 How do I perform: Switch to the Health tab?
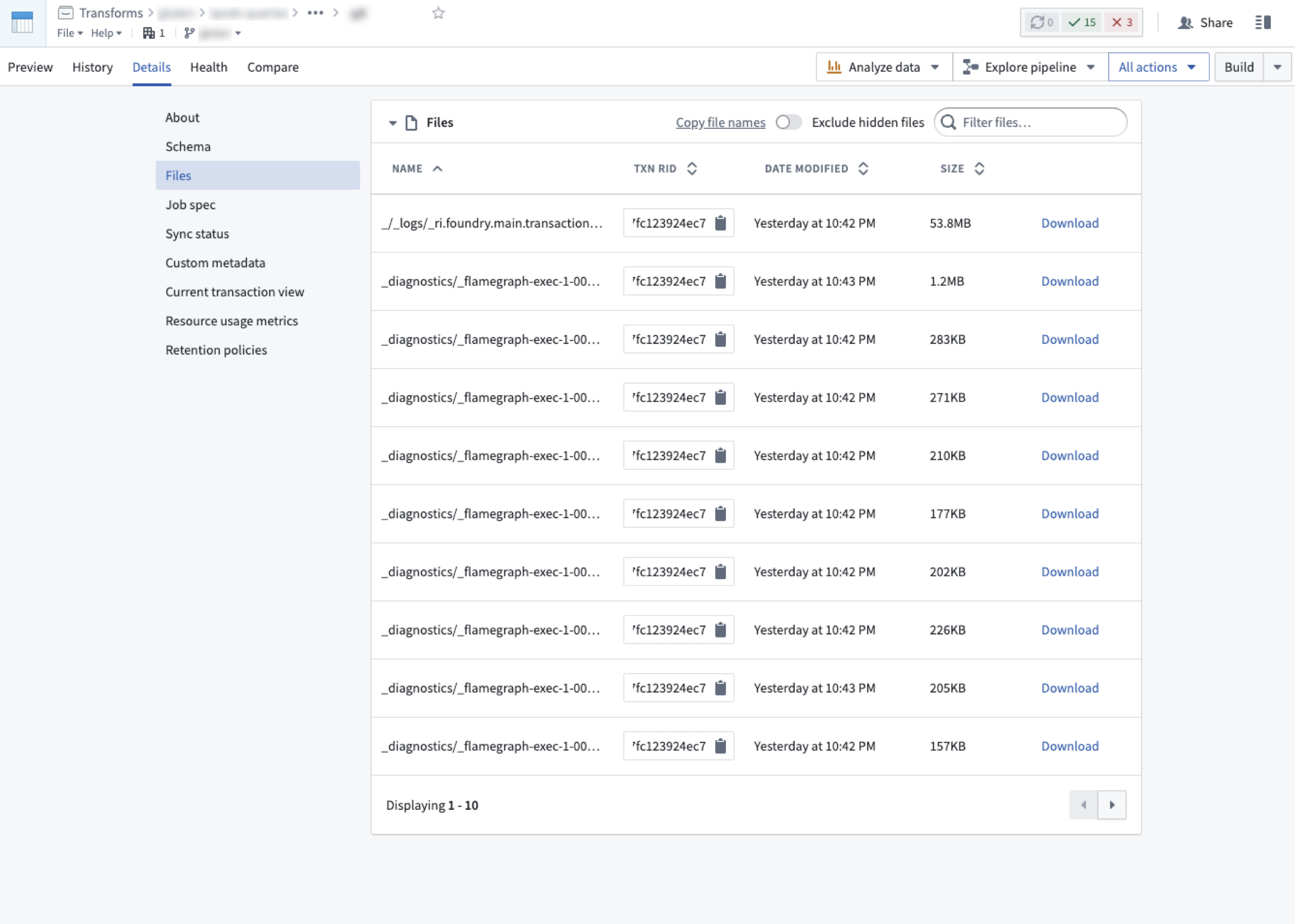[208, 67]
